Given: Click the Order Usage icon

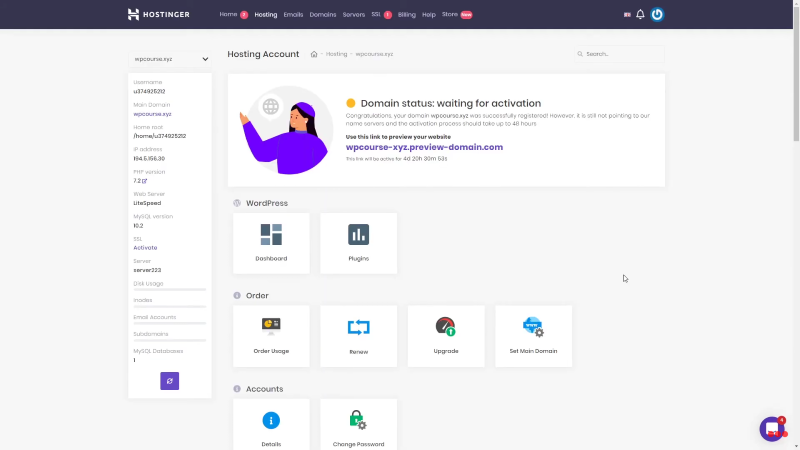Looking at the screenshot, I should point(271,327).
